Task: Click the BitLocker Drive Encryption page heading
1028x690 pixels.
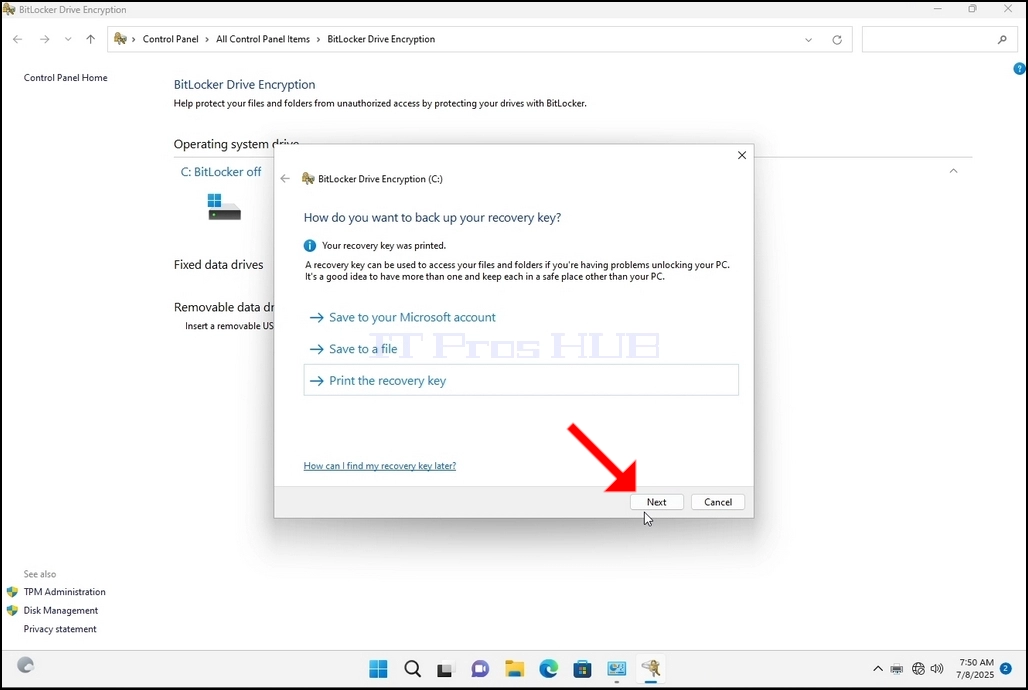Action: [245, 85]
